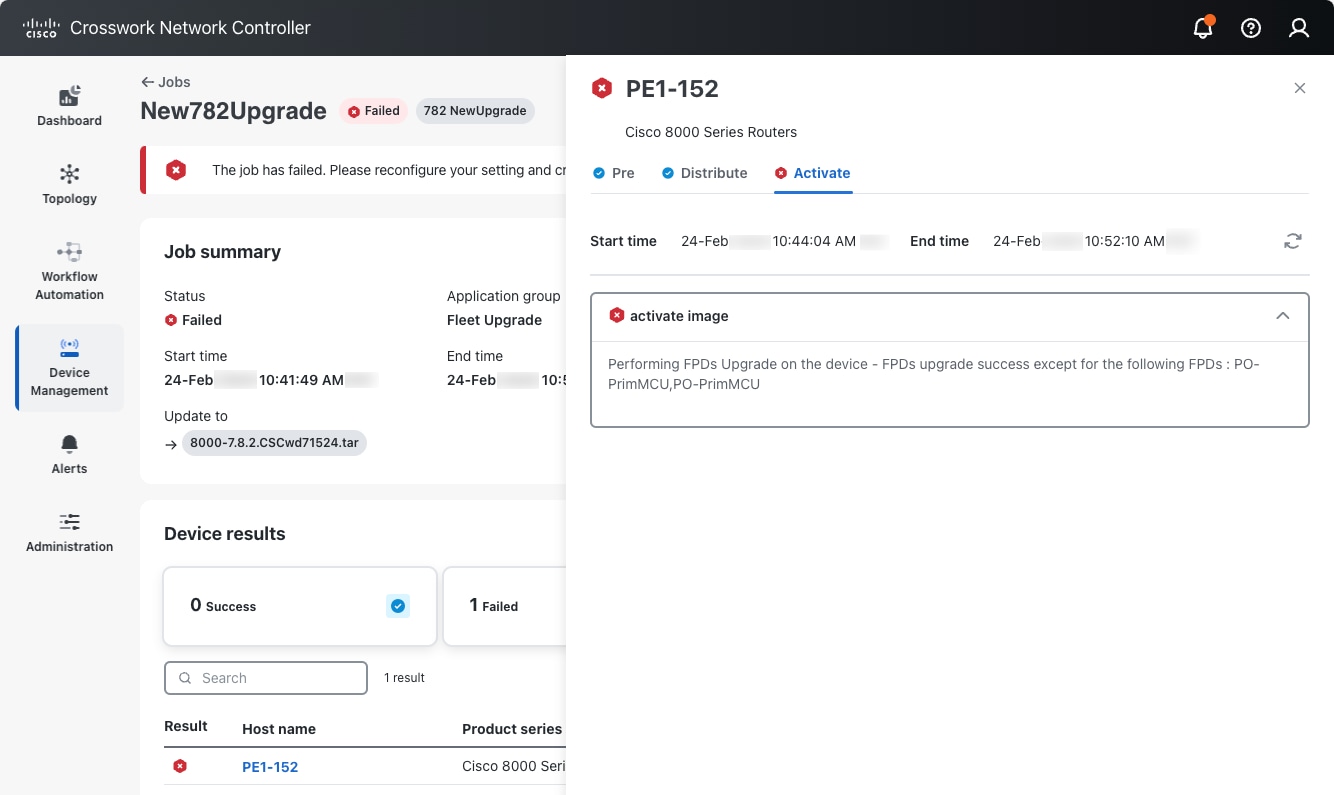This screenshot has height=795, width=1334.
Task: Click the 782 NewUpgrade tag
Action: point(475,111)
